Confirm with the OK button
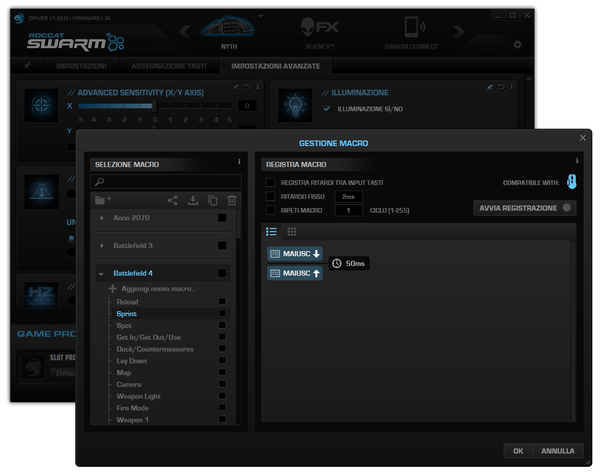This screenshot has width=600, height=474. (x=518, y=451)
